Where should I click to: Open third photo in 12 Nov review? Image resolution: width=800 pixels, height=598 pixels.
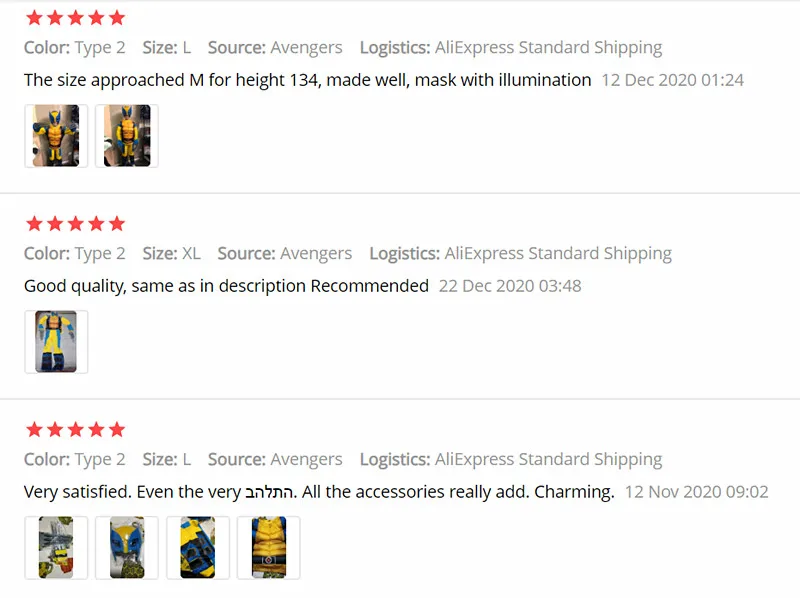198,547
